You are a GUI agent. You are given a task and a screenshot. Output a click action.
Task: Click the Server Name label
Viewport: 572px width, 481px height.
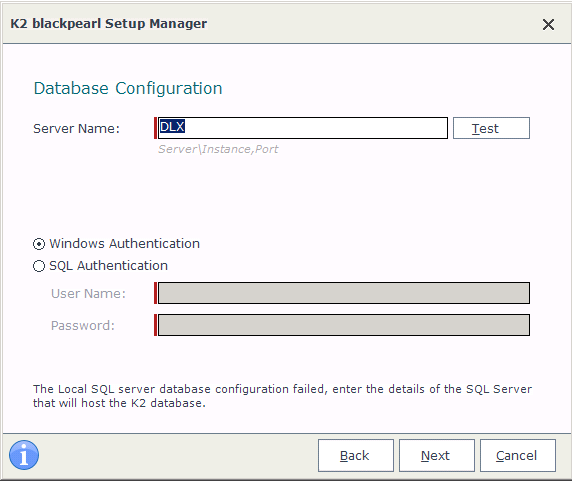[x=76, y=128]
